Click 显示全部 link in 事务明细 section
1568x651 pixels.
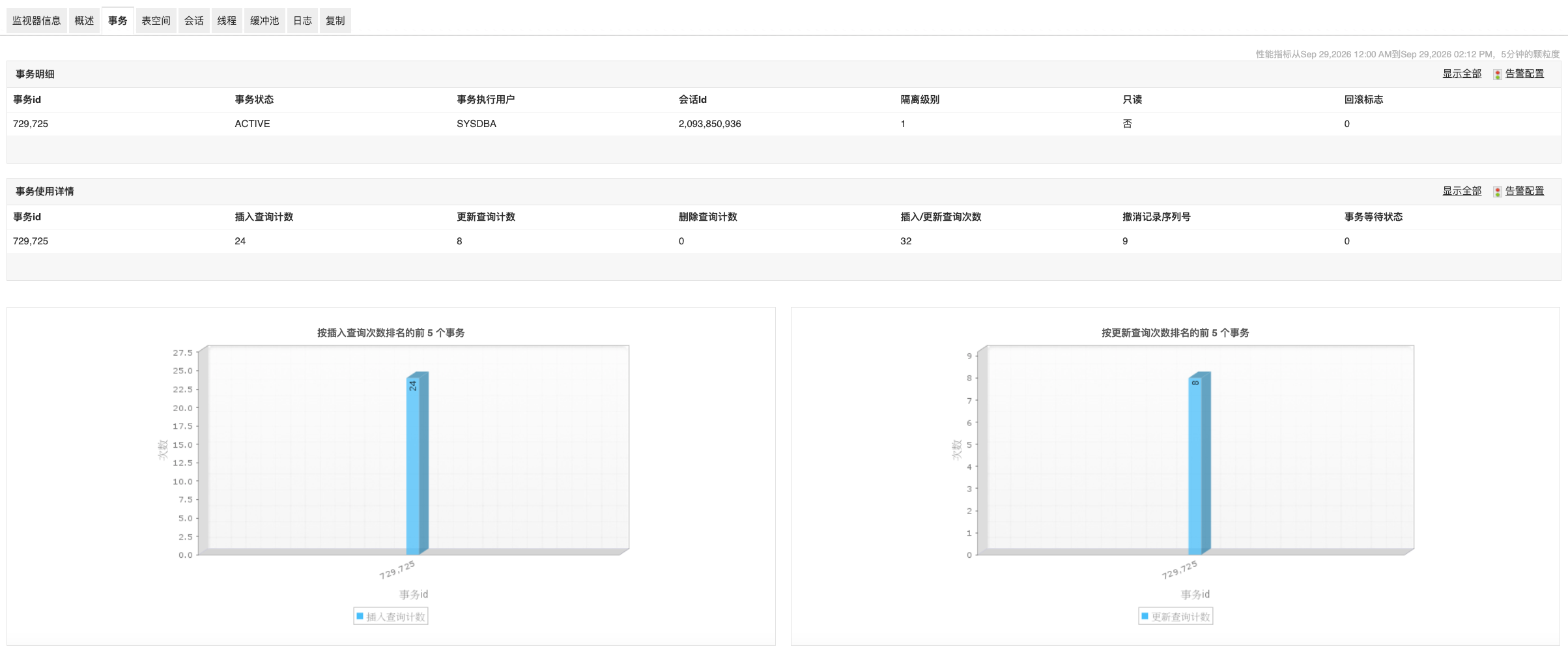[1461, 74]
